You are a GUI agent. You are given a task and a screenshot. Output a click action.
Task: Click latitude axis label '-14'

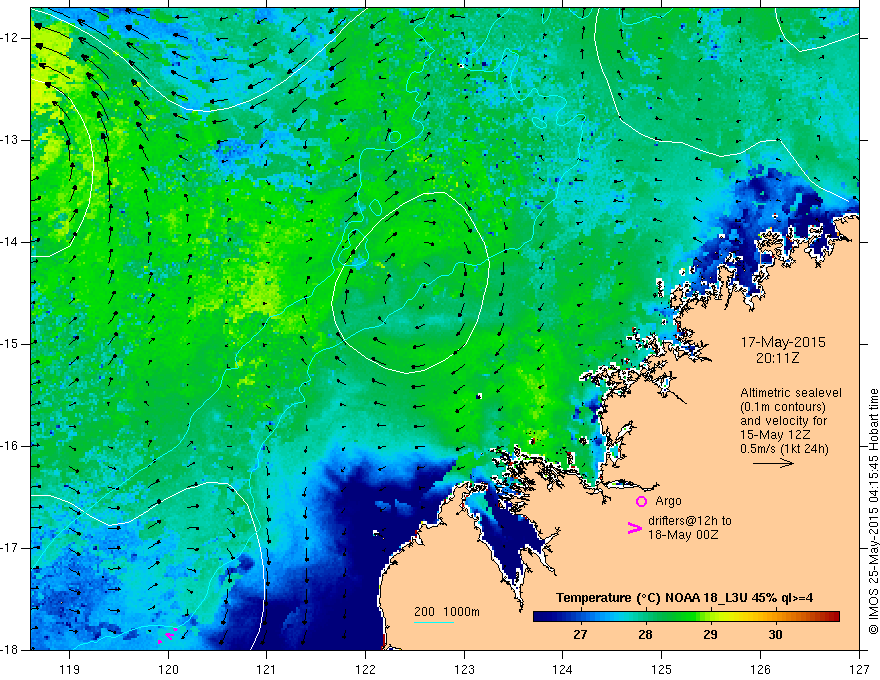point(10,242)
